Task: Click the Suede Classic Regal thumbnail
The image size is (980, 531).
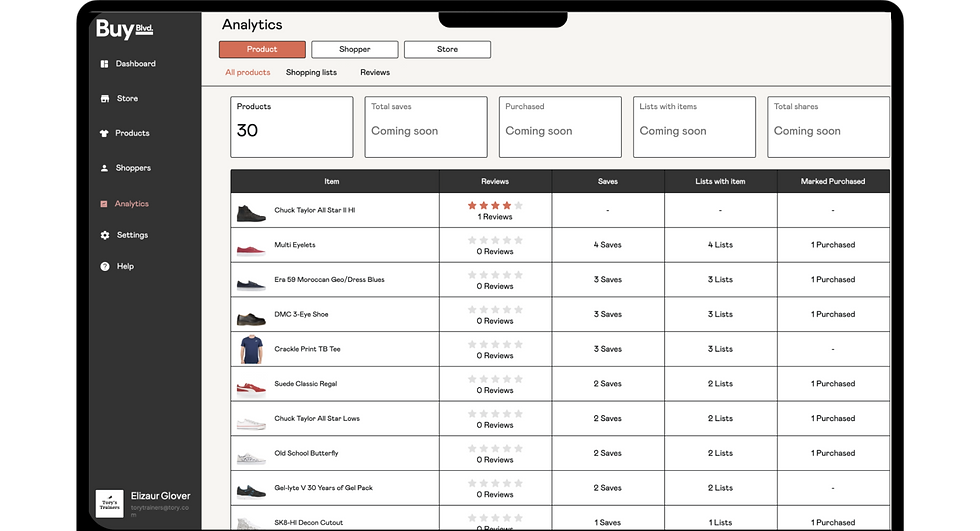Action: pos(251,389)
